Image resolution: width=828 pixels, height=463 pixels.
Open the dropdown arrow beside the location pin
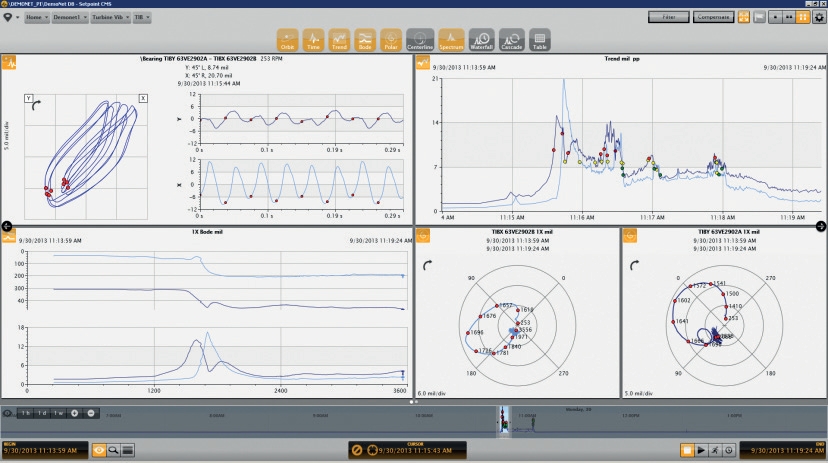pyautogui.click(x=17, y=17)
